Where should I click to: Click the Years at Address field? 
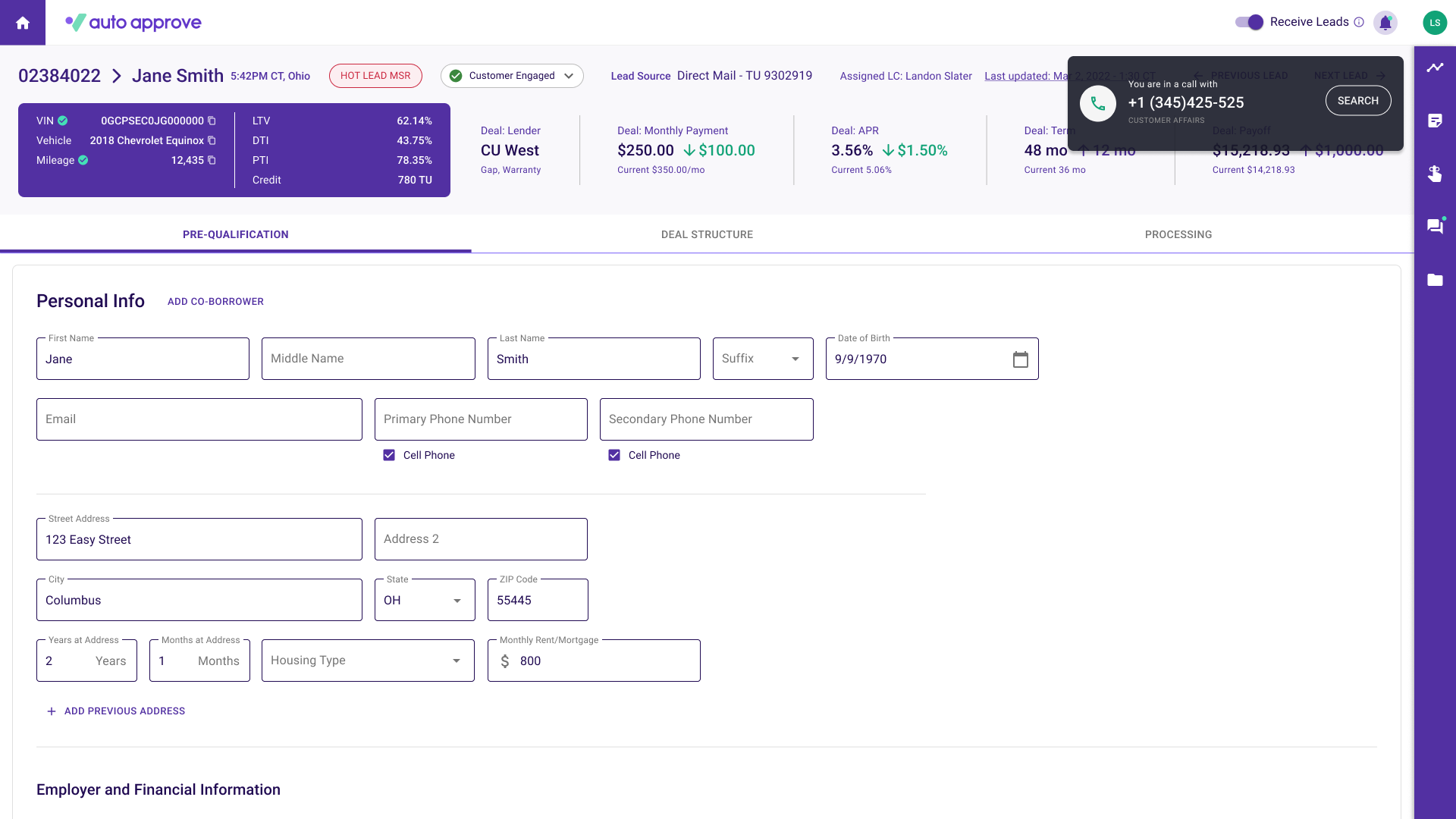tap(86, 661)
